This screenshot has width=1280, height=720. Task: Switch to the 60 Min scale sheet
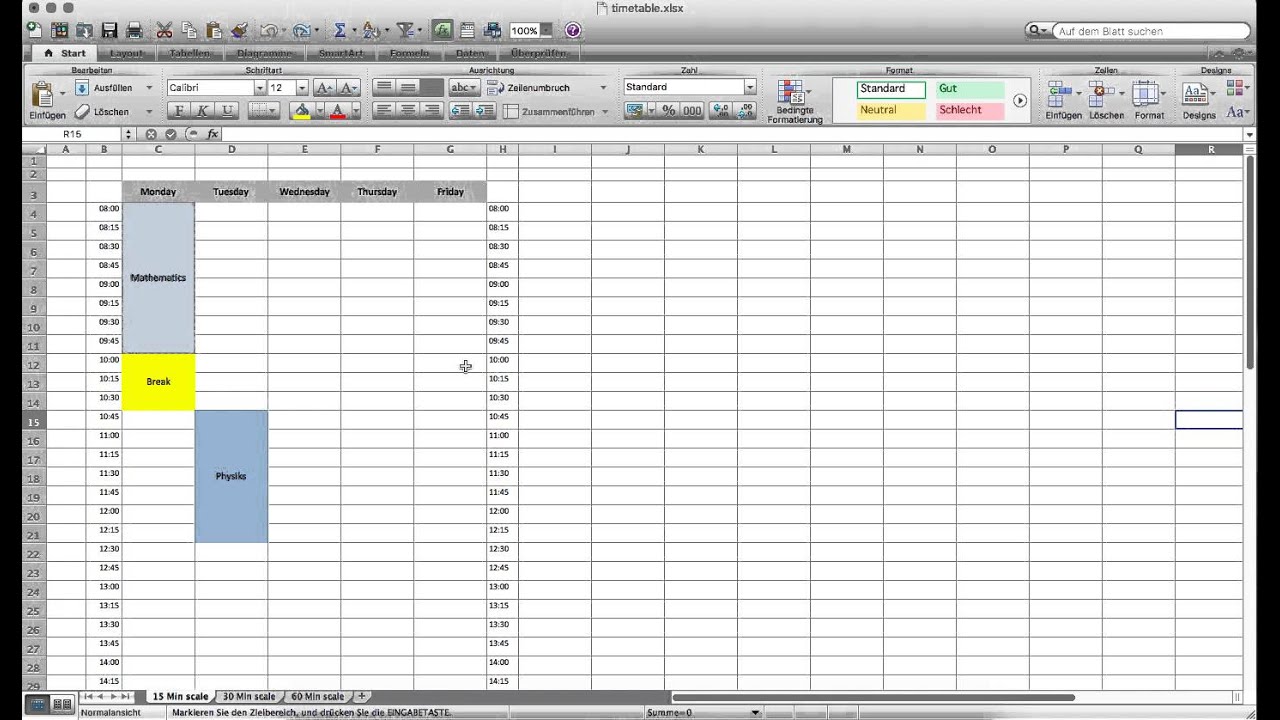[317, 697]
